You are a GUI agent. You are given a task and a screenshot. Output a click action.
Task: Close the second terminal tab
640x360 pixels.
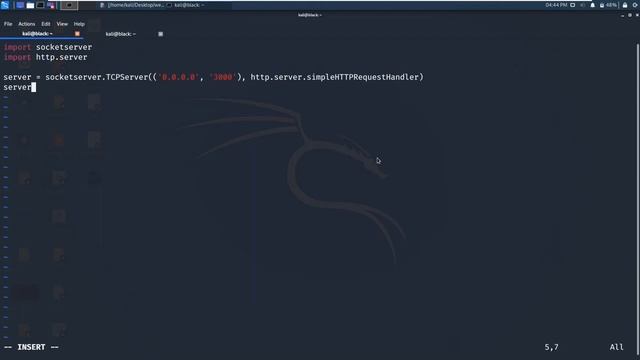(160, 34)
